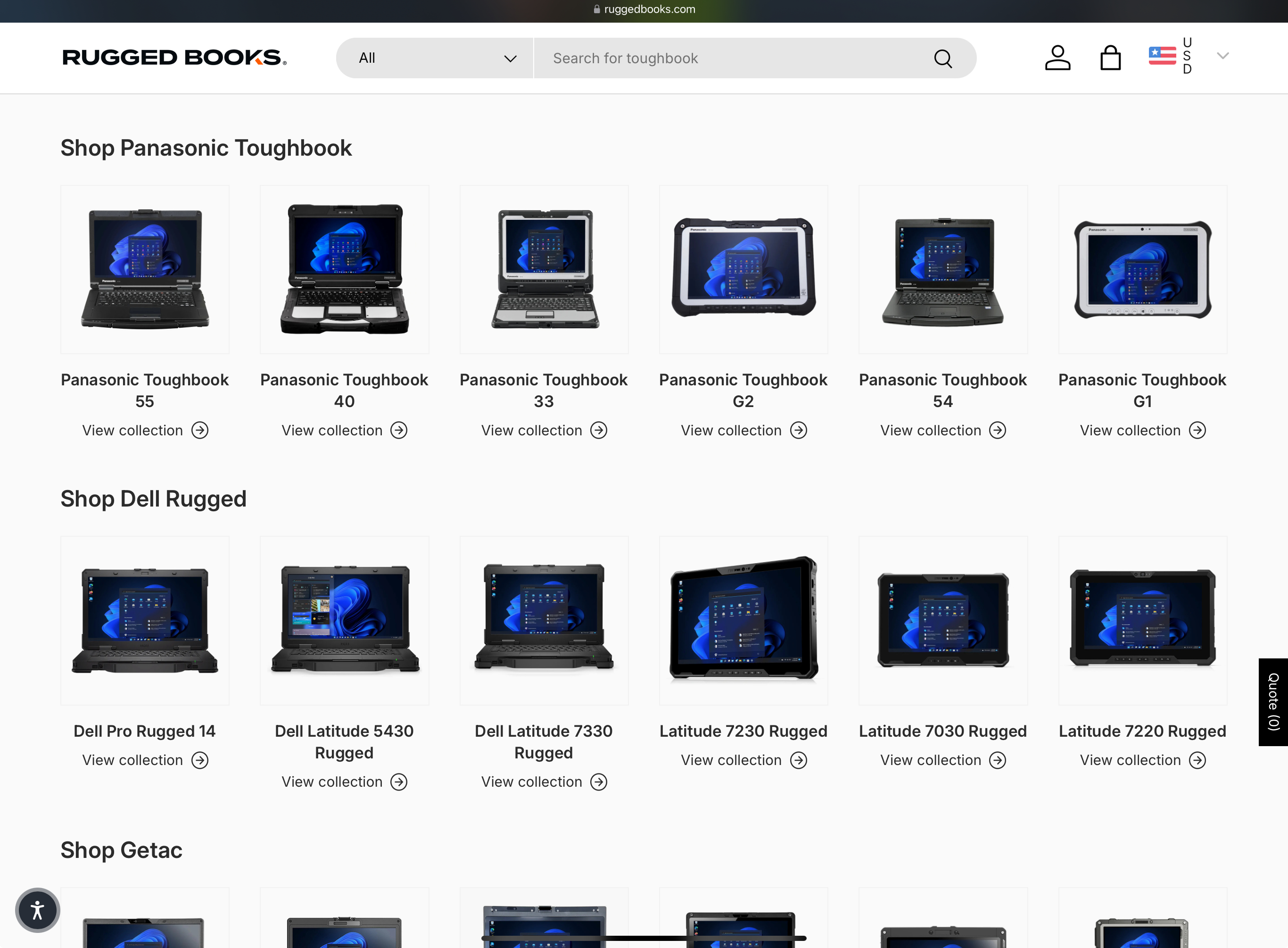
Task: Click arrow icon under Panasonic Toughbook G2
Action: 798,431
